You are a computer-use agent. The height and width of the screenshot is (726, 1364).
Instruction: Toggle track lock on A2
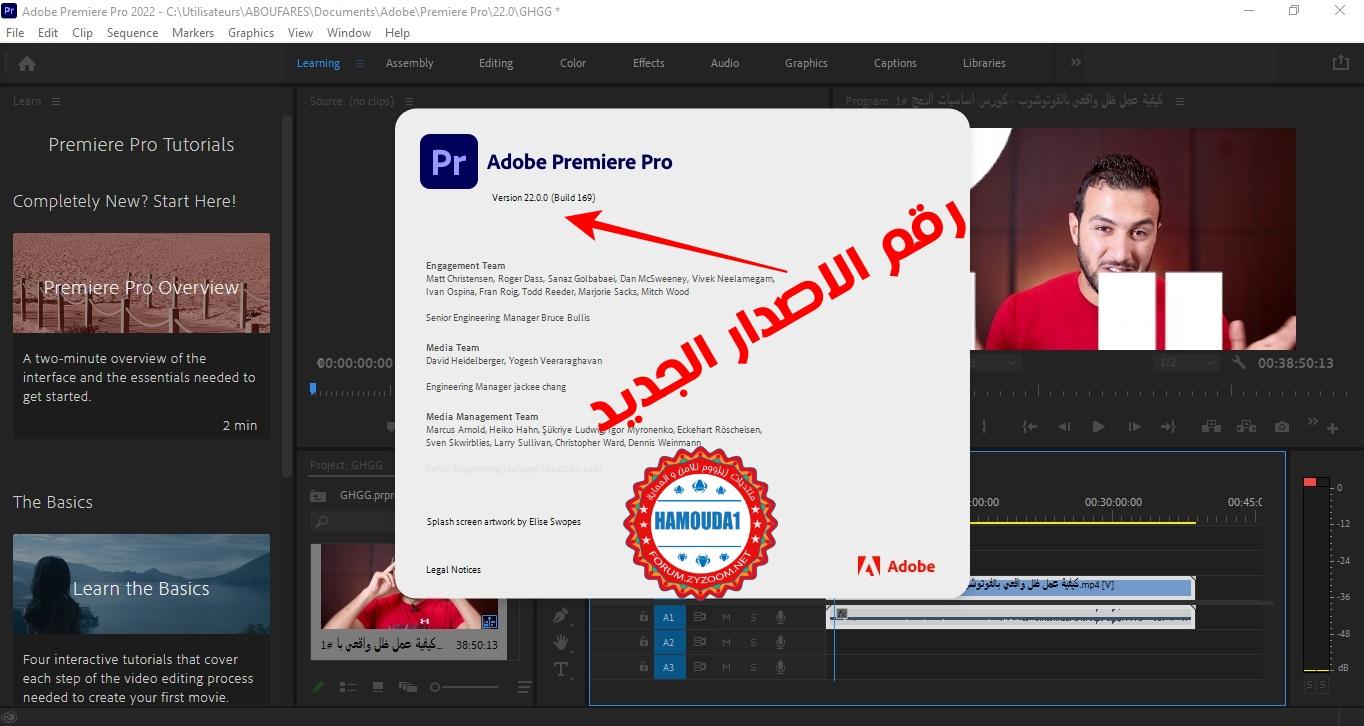coord(644,642)
